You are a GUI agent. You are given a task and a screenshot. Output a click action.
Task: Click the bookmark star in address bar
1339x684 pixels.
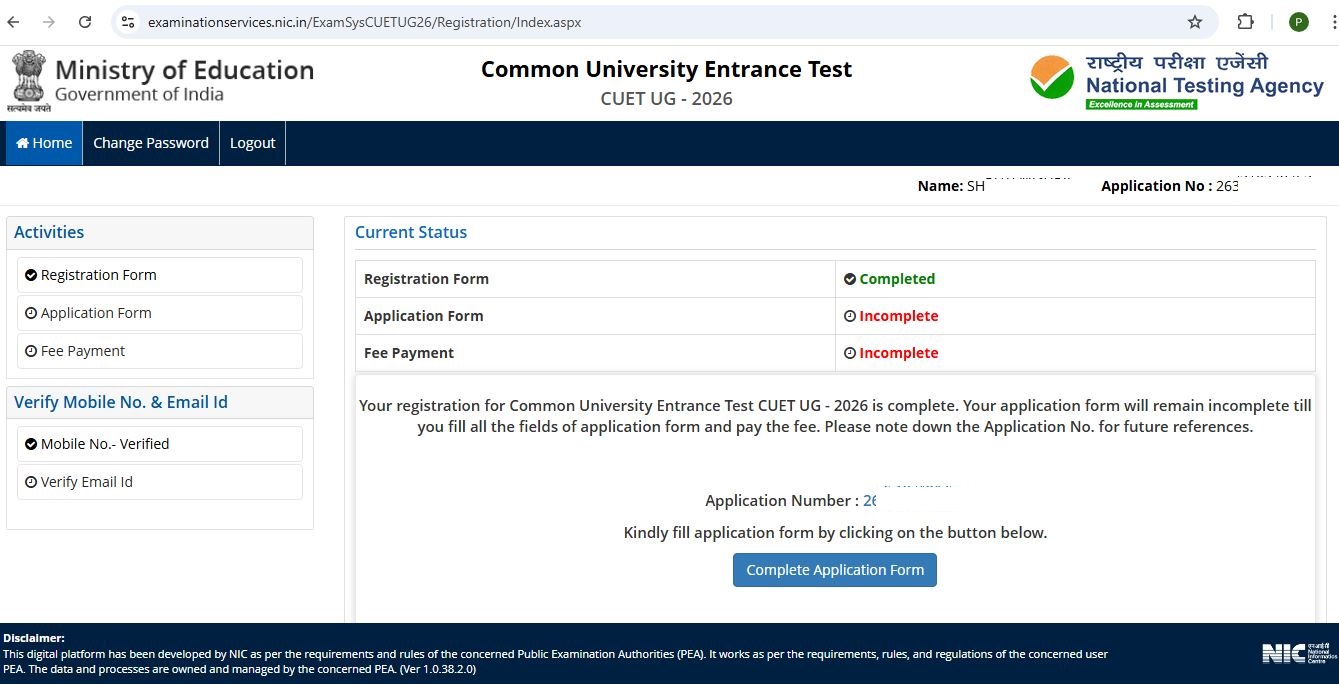pos(1192,21)
